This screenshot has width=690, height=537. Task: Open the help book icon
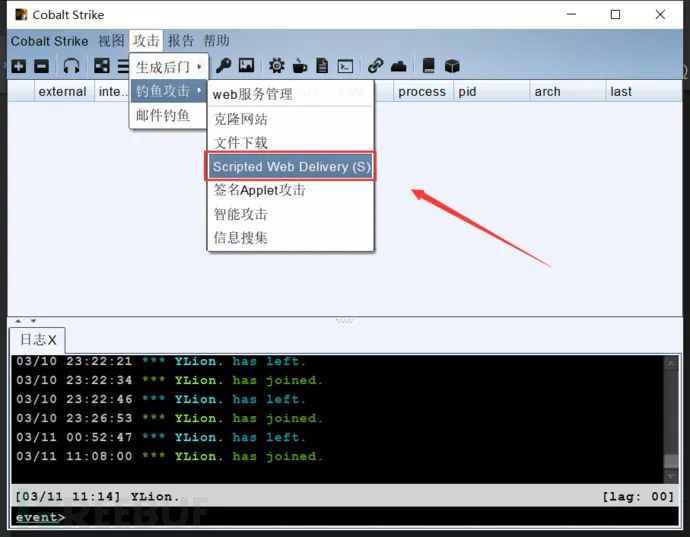429,66
